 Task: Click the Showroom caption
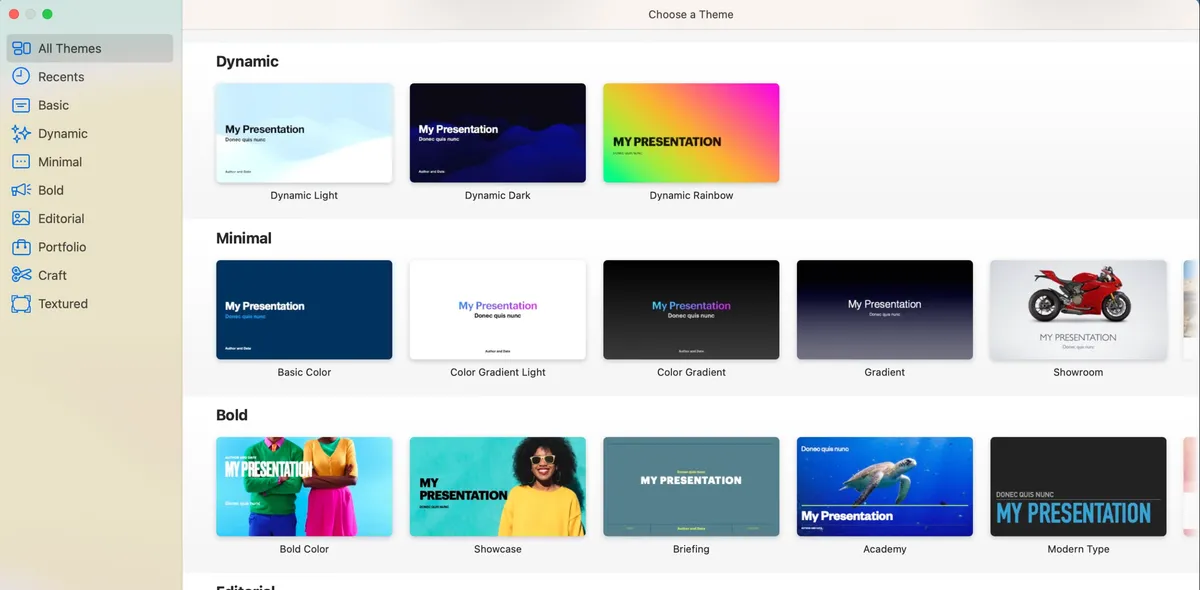1078,372
